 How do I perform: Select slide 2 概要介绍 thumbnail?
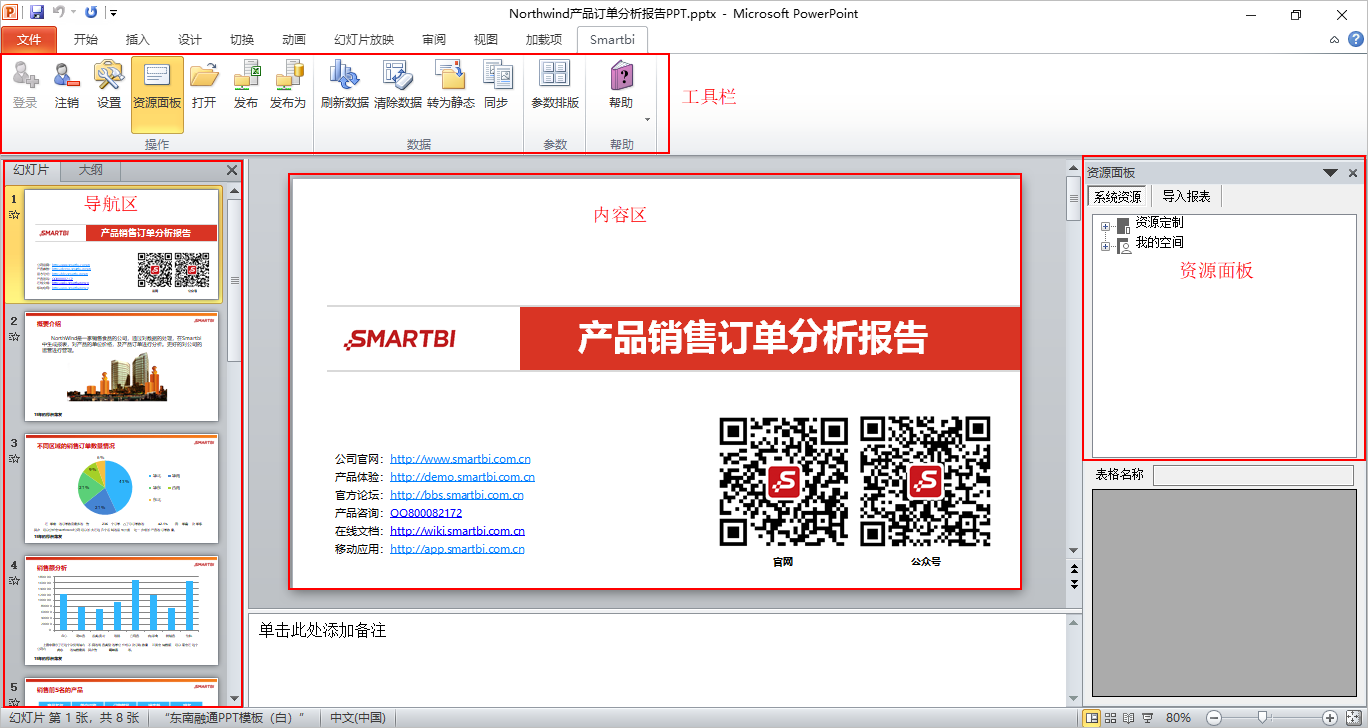tap(121, 366)
